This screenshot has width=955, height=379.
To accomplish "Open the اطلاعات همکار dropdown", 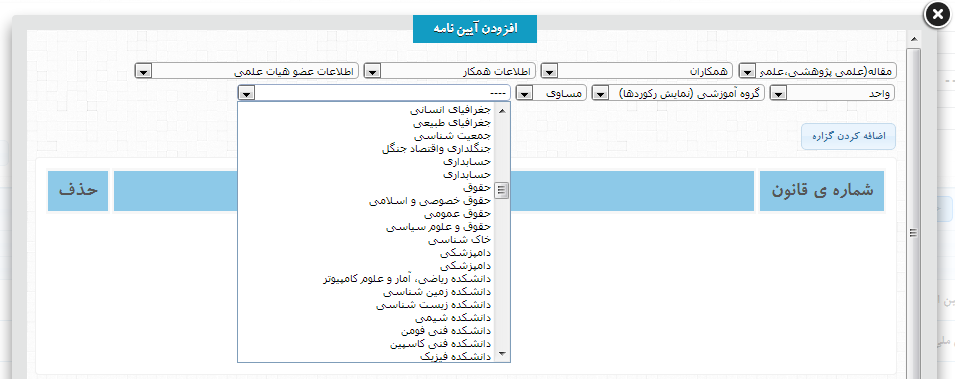I will 450,71.
